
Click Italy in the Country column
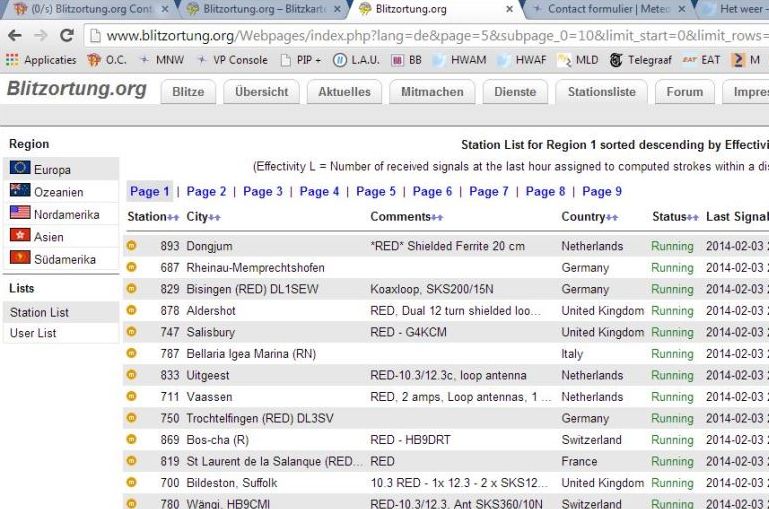tap(572, 354)
